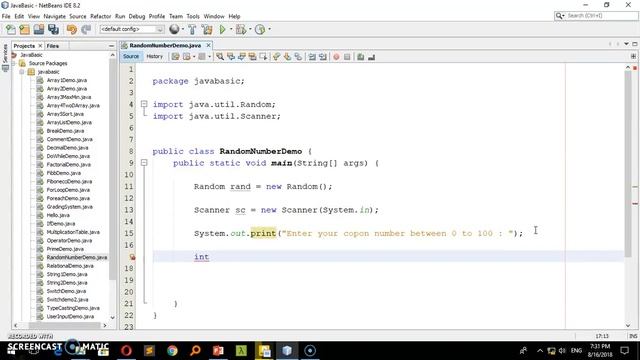Click the New File toolbar icon
This screenshot has height=360, width=640.
point(11,29)
